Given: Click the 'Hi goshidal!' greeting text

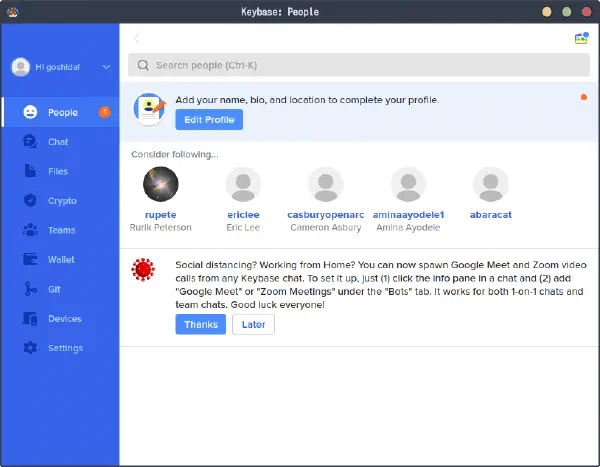Looking at the screenshot, I should pos(57,67).
